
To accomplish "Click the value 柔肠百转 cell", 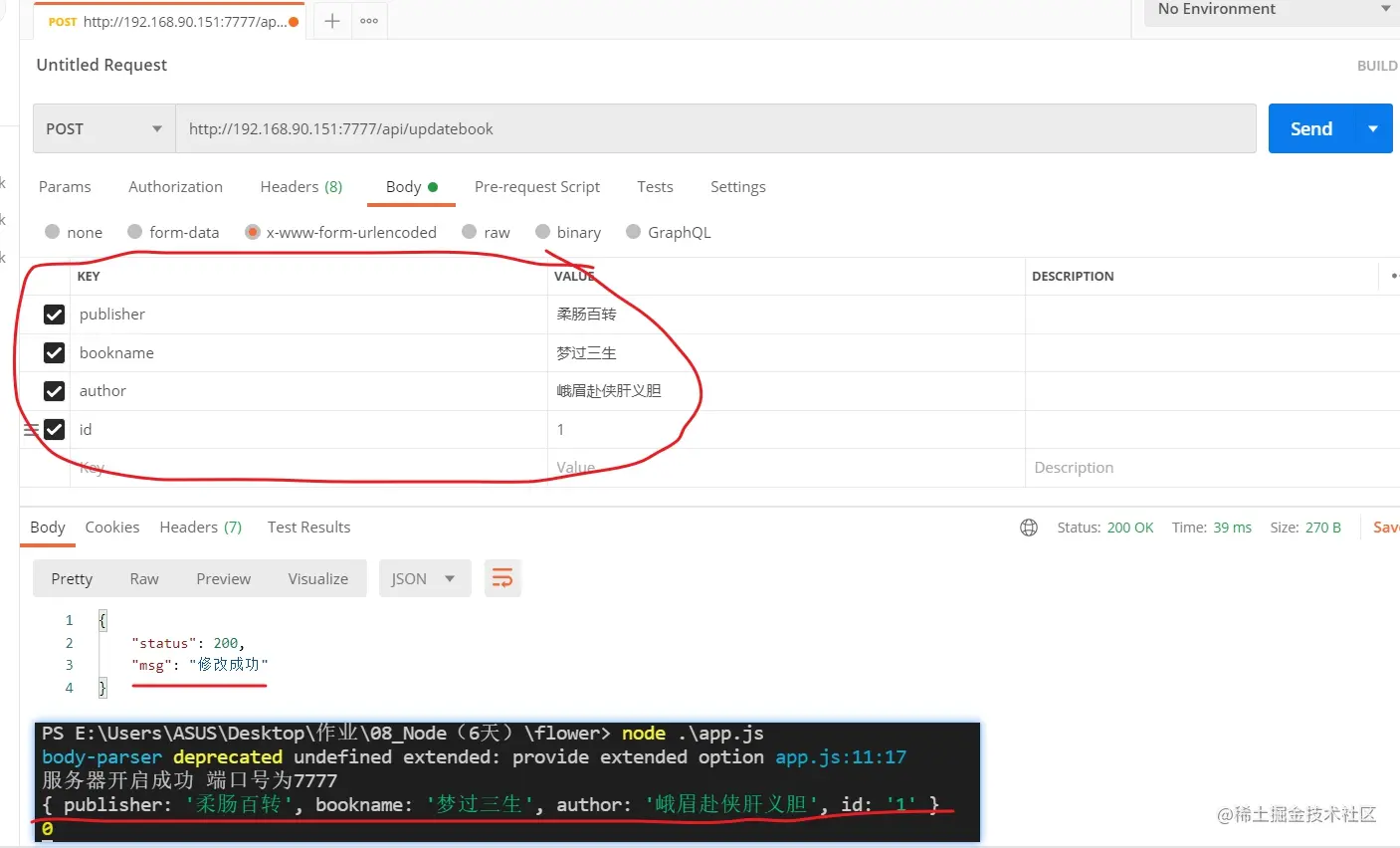I will click(786, 315).
